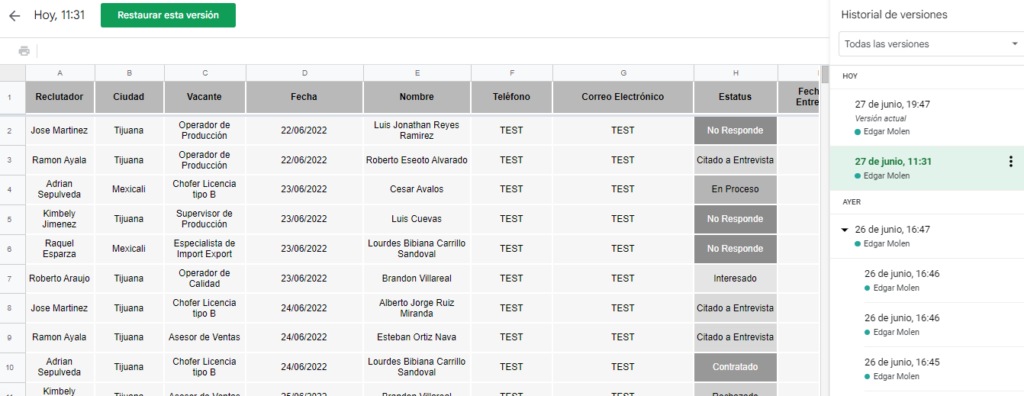
Task: Click the print icon in the toolbar
Action: [x=24, y=51]
